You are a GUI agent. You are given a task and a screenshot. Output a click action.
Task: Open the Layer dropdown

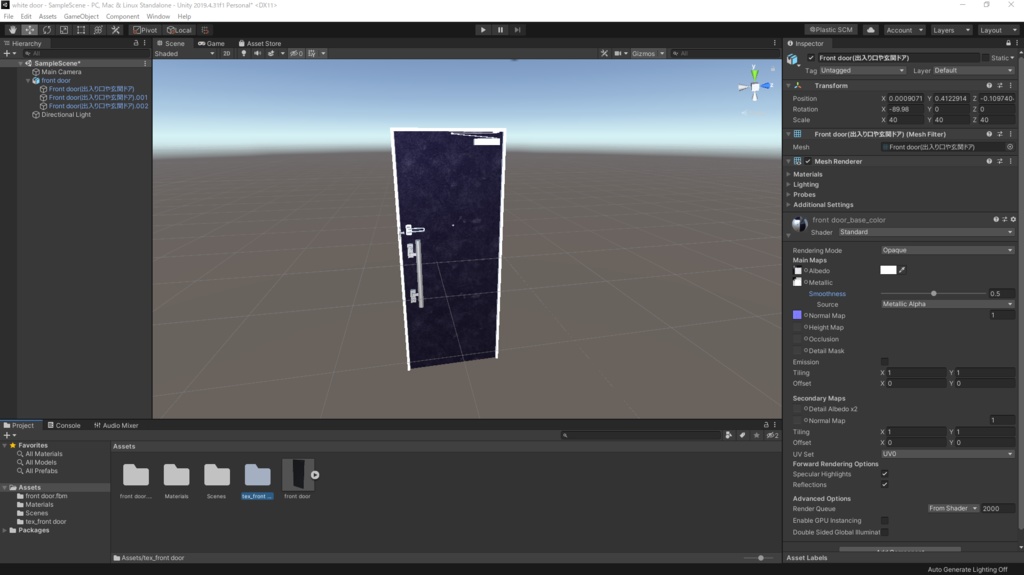click(973, 71)
